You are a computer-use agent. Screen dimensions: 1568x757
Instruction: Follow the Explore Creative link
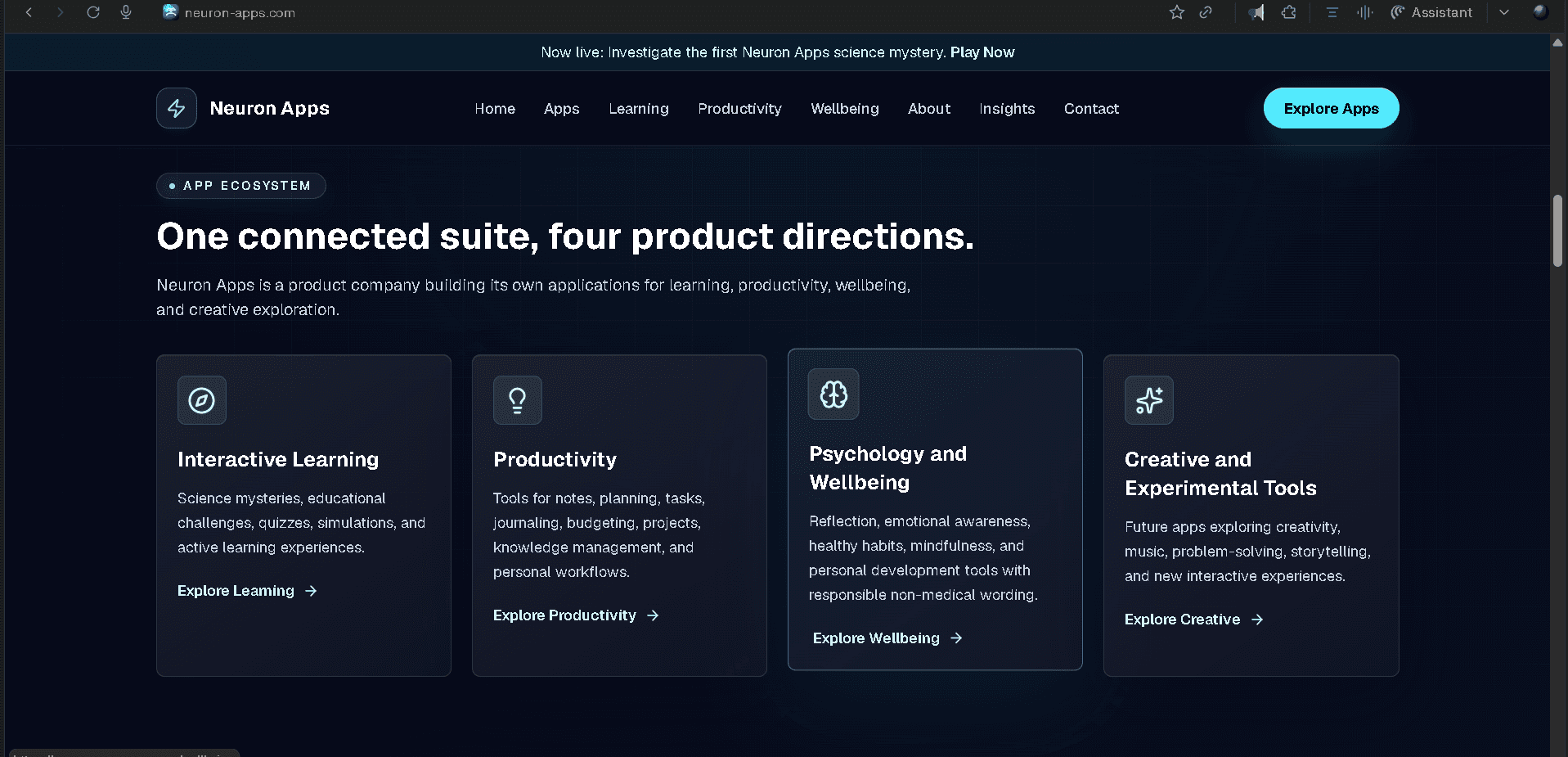pos(1194,620)
